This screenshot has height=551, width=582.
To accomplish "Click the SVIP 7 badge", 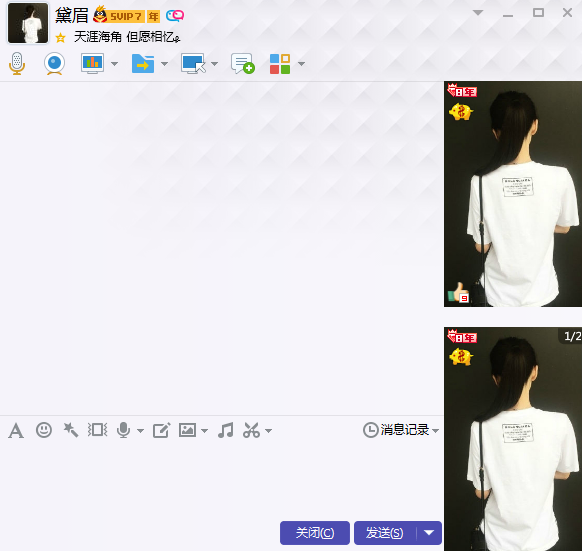I will (126, 17).
